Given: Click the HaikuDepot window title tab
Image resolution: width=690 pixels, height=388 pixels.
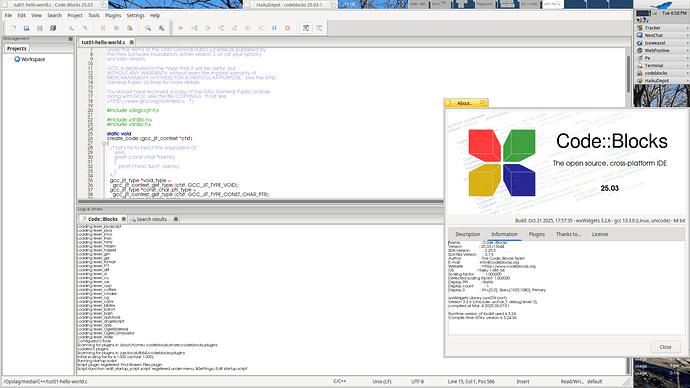Looking at the screenshot, I should point(291,4).
